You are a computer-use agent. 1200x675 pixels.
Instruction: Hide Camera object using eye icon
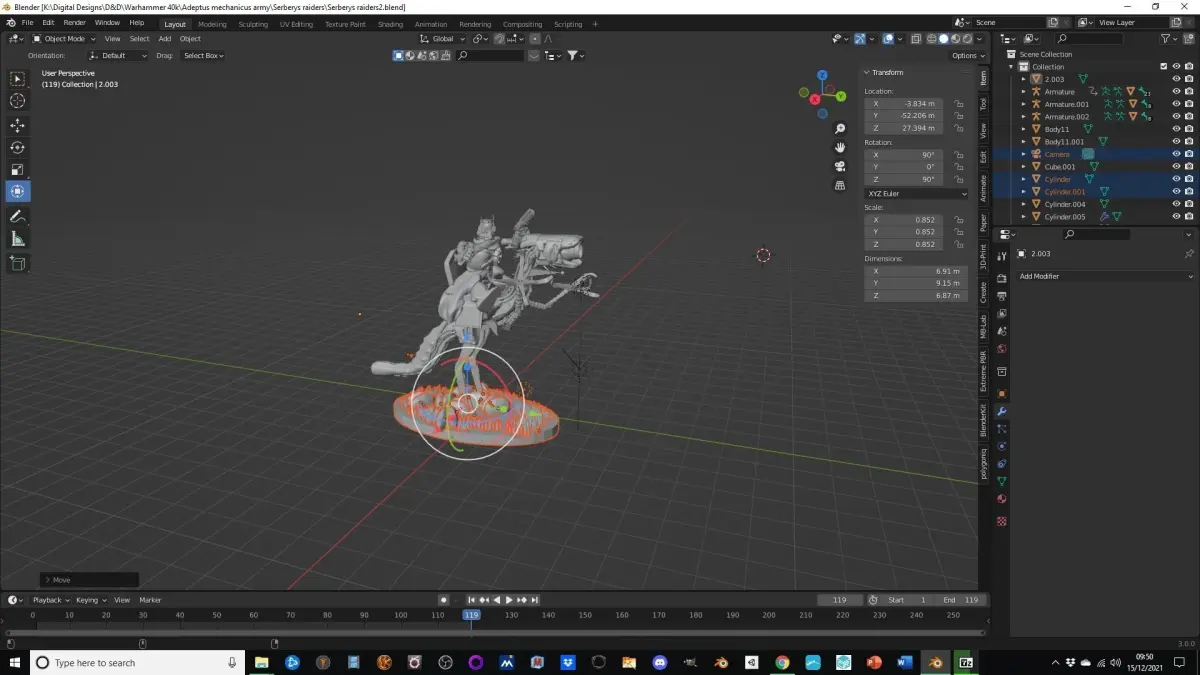click(x=1176, y=154)
